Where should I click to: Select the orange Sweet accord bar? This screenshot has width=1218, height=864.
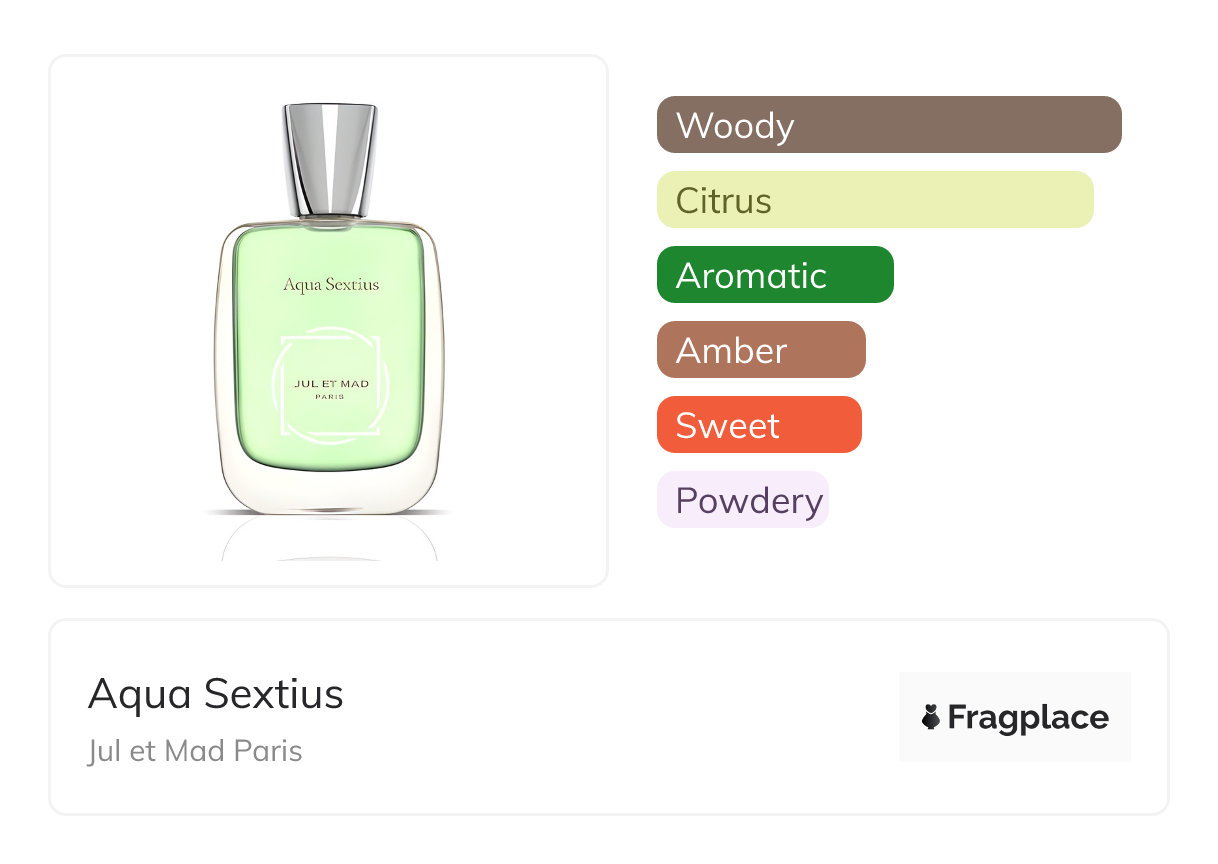(x=759, y=425)
